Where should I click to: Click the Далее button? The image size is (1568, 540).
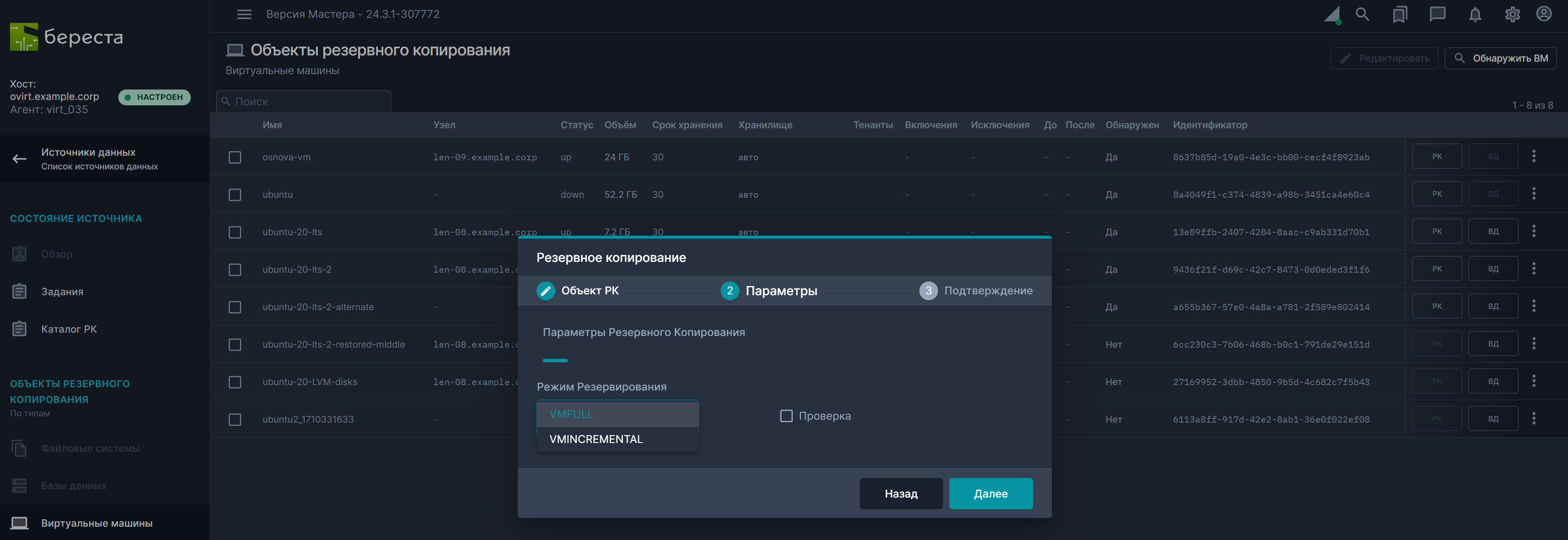tap(990, 493)
